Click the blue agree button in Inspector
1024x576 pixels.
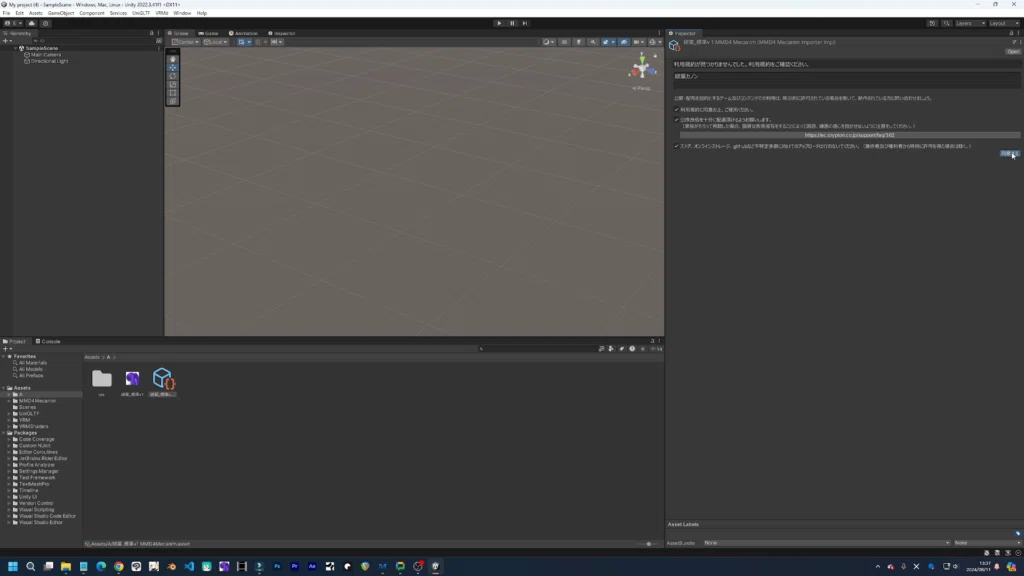(1010, 154)
